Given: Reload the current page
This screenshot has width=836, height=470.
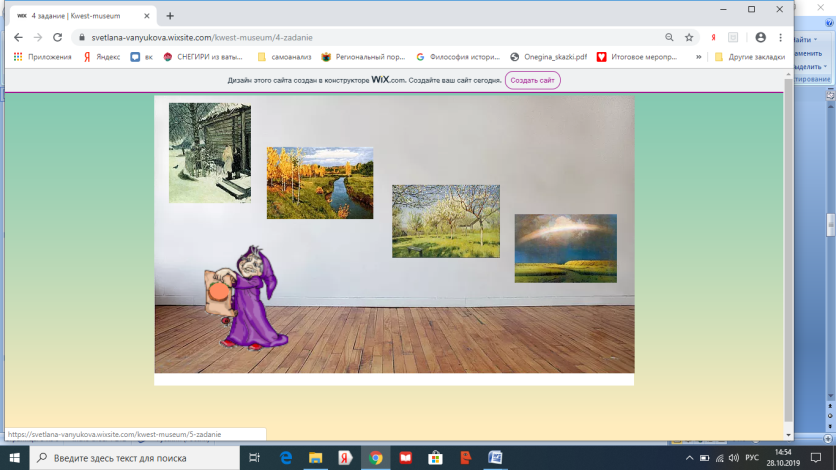Looking at the screenshot, I should [x=58, y=37].
